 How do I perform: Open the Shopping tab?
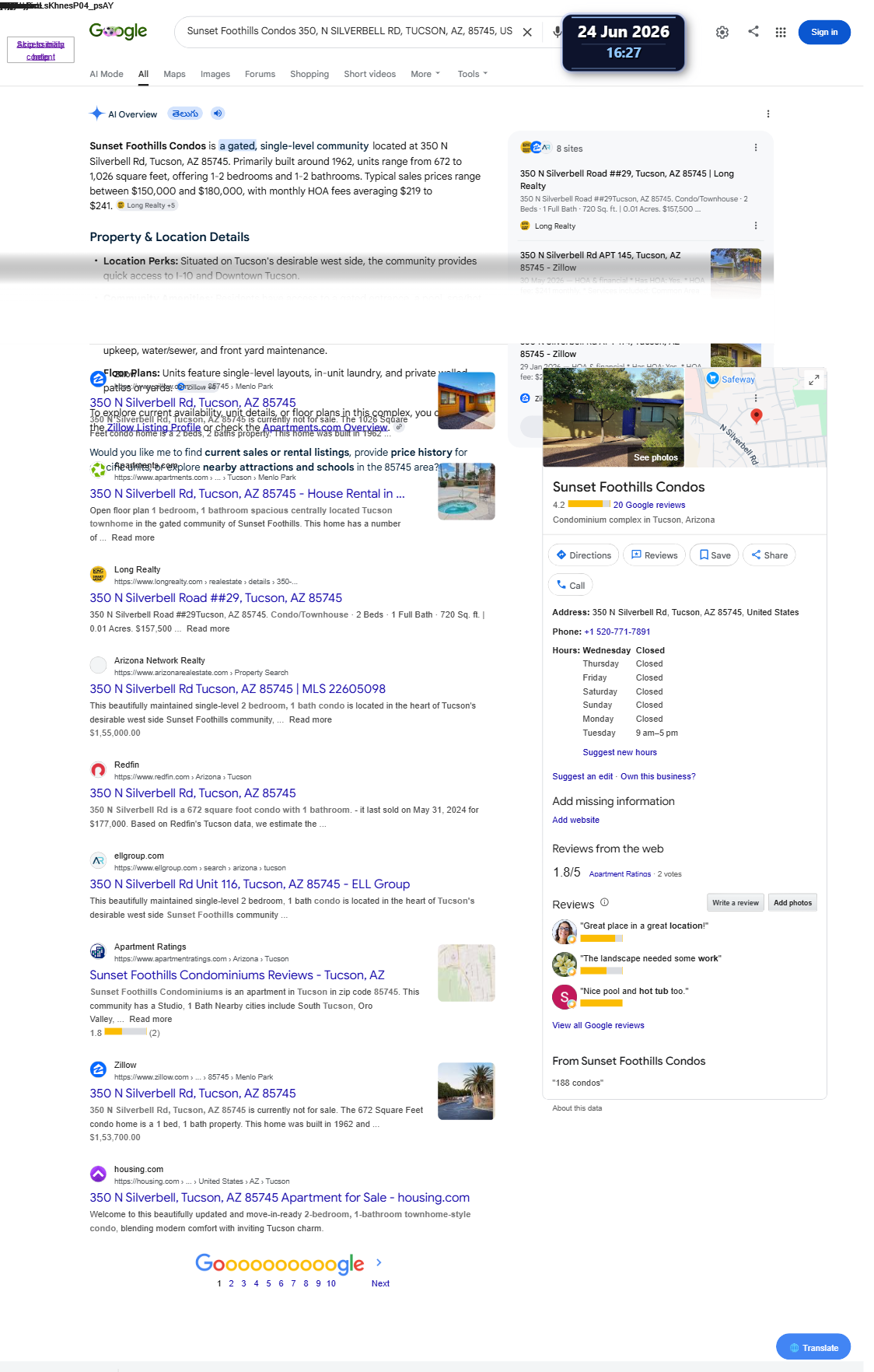point(309,74)
